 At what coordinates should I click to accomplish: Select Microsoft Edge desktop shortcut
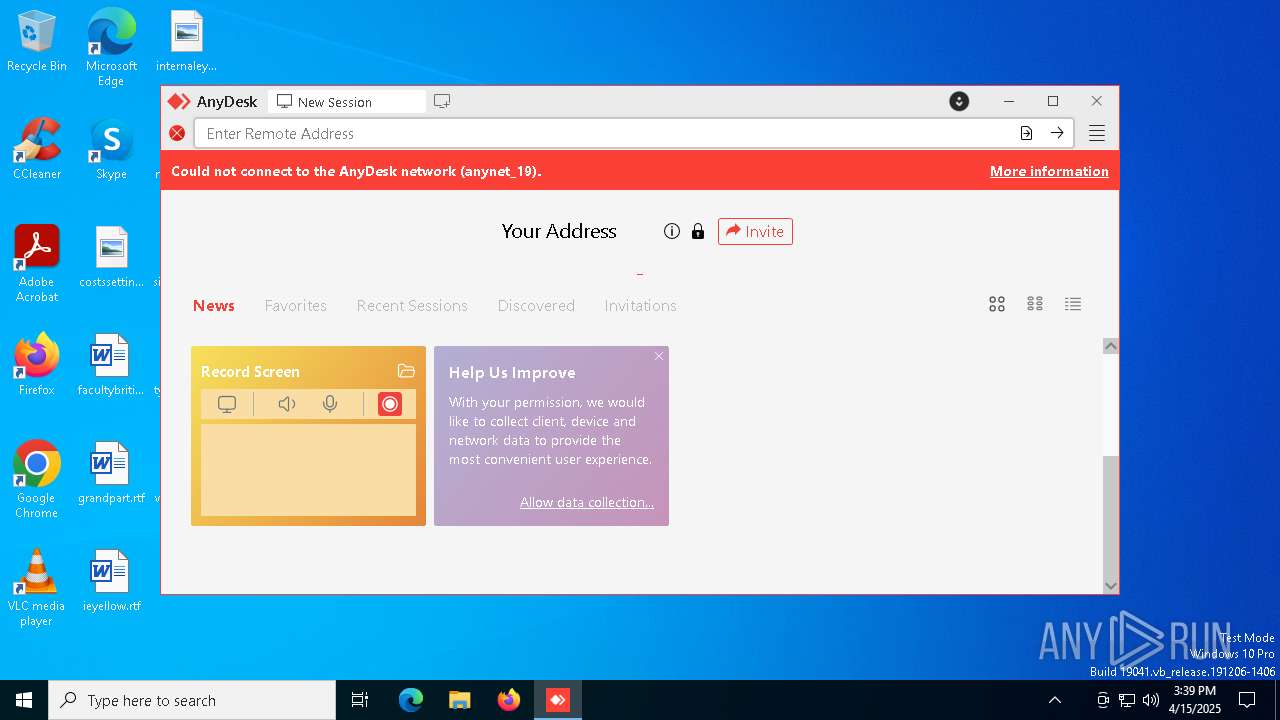click(111, 48)
